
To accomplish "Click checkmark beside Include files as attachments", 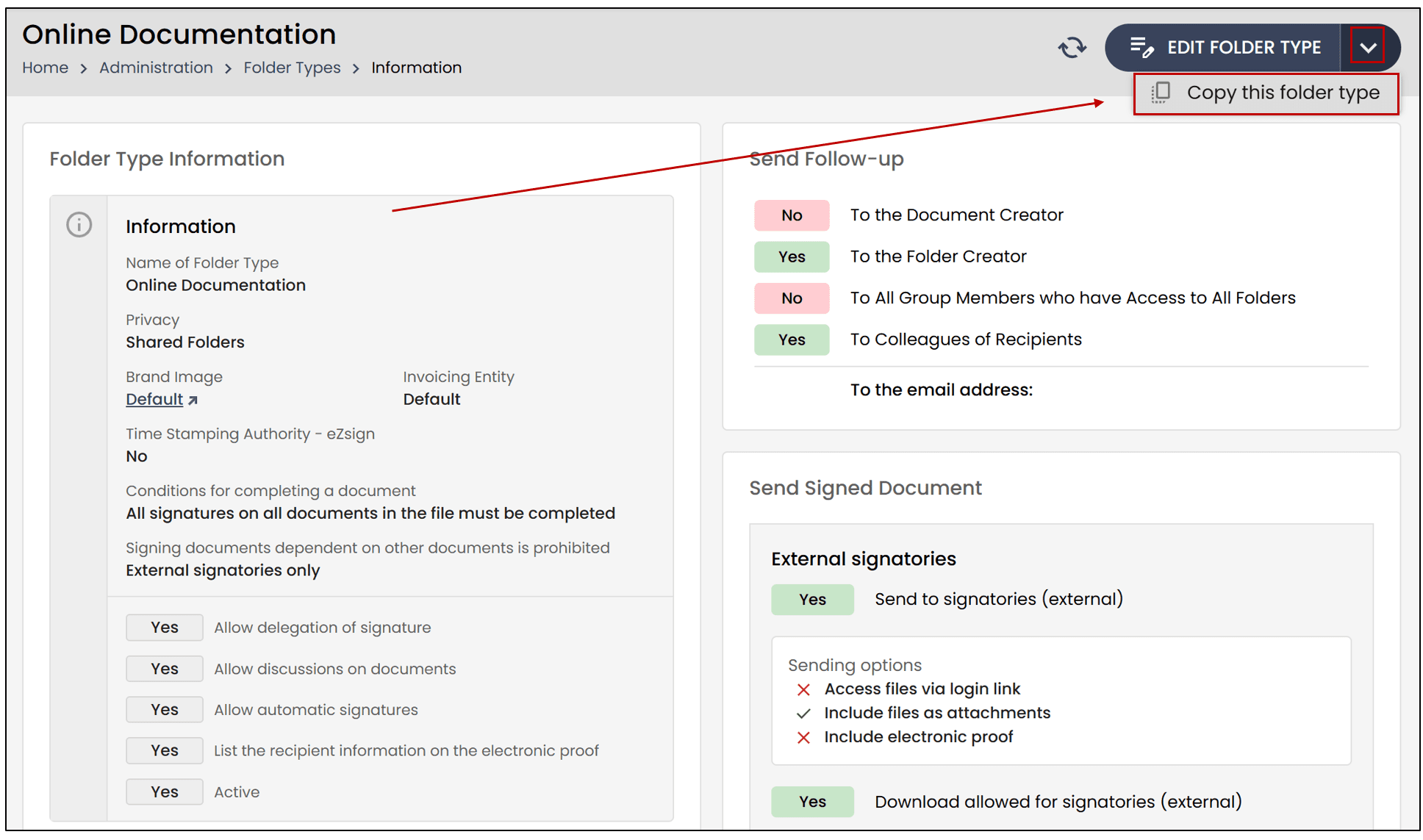I will [803, 714].
